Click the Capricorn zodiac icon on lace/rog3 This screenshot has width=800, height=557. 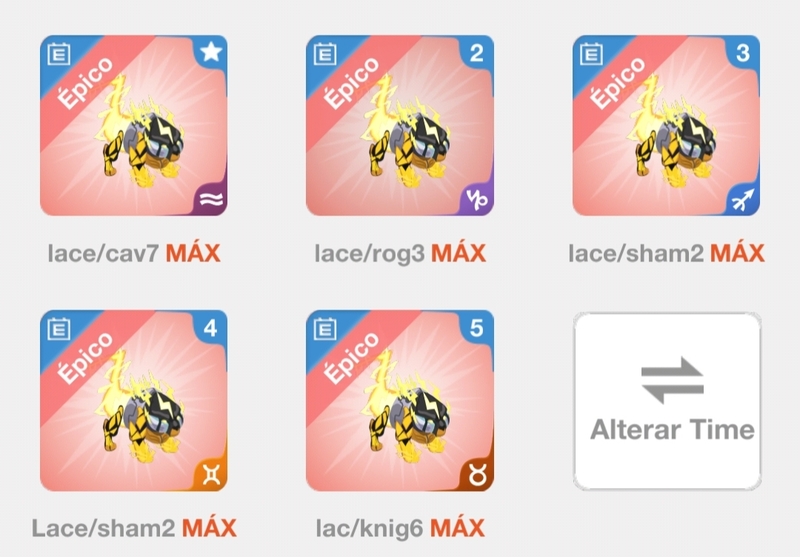477,199
